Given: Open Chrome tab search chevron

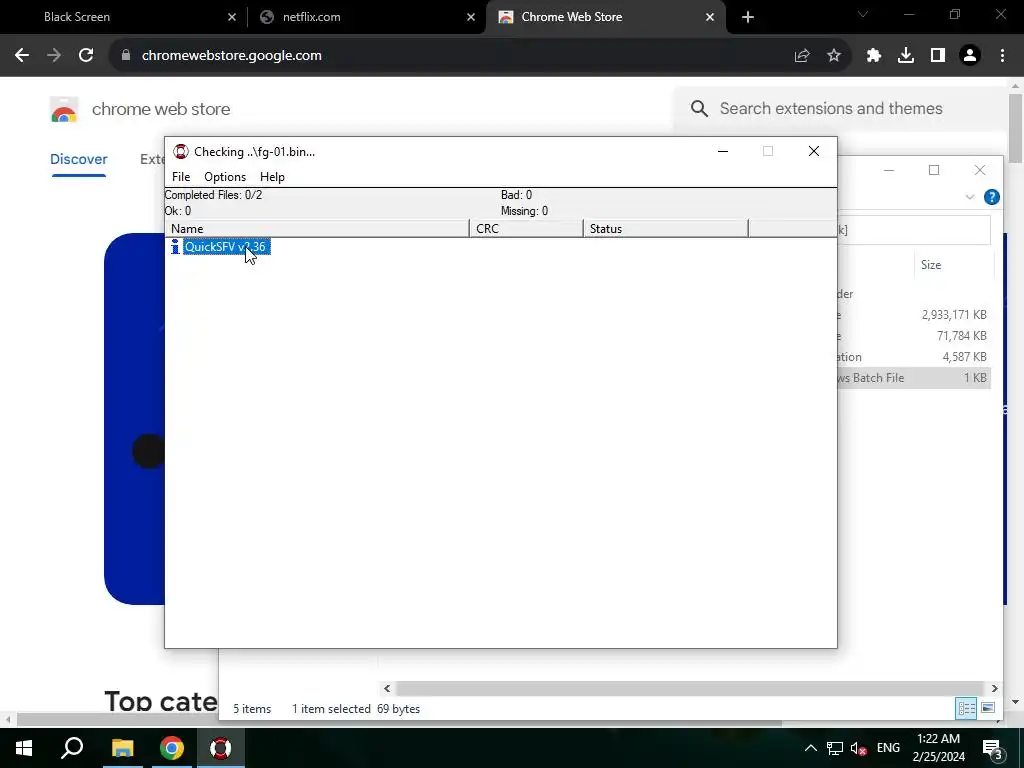Looking at the screenshot, I should [863, 14].
